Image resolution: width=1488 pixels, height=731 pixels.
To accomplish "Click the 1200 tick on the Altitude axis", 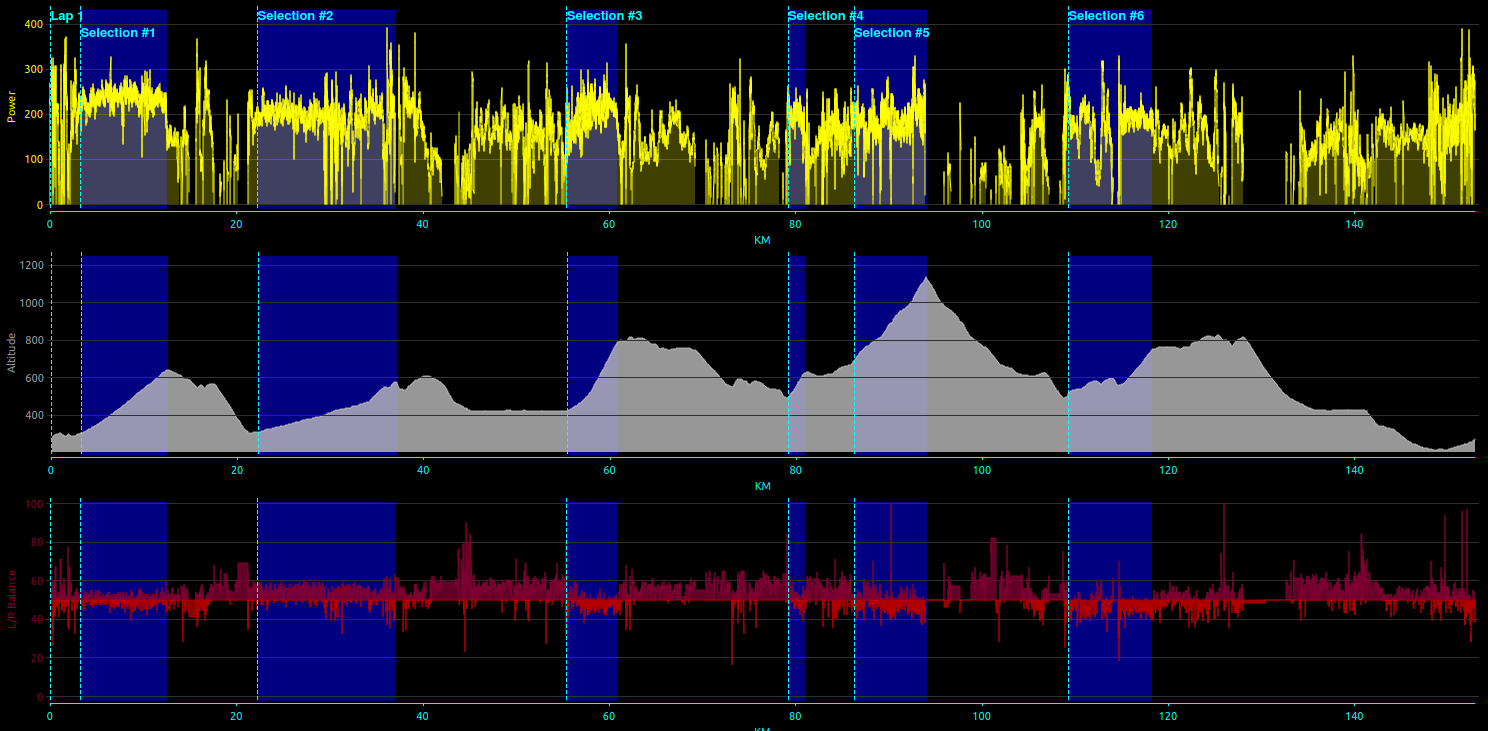I will pyautogui.click(x=32, y=265).
